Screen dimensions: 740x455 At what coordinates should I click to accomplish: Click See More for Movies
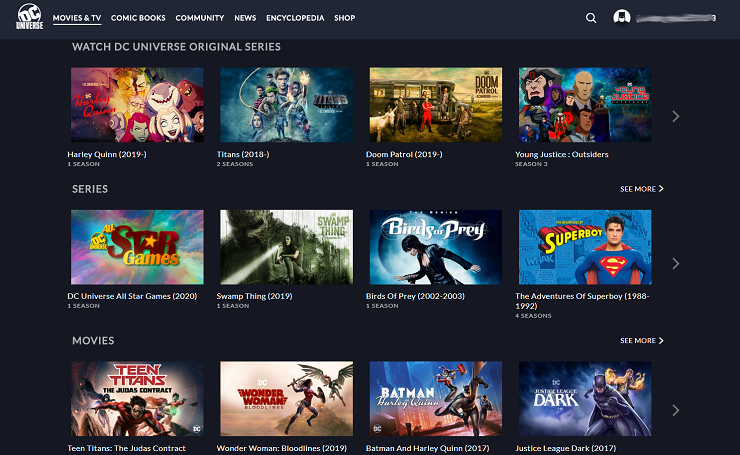tap(642, 341)
